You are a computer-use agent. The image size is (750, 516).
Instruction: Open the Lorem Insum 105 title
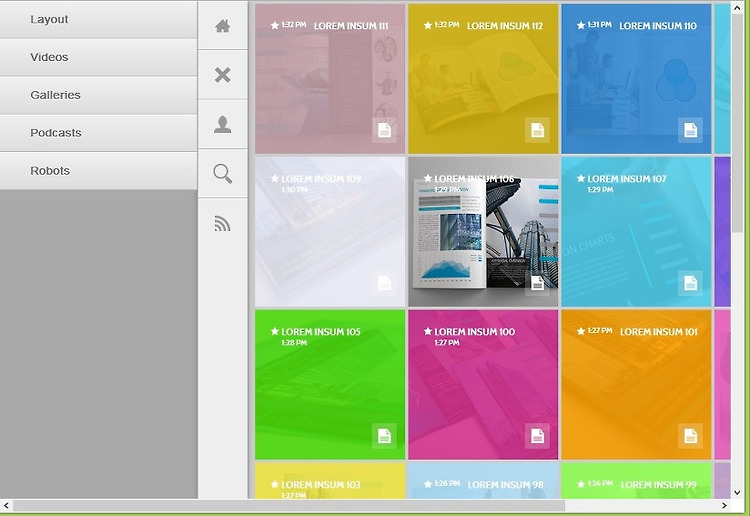pos(321,332)
